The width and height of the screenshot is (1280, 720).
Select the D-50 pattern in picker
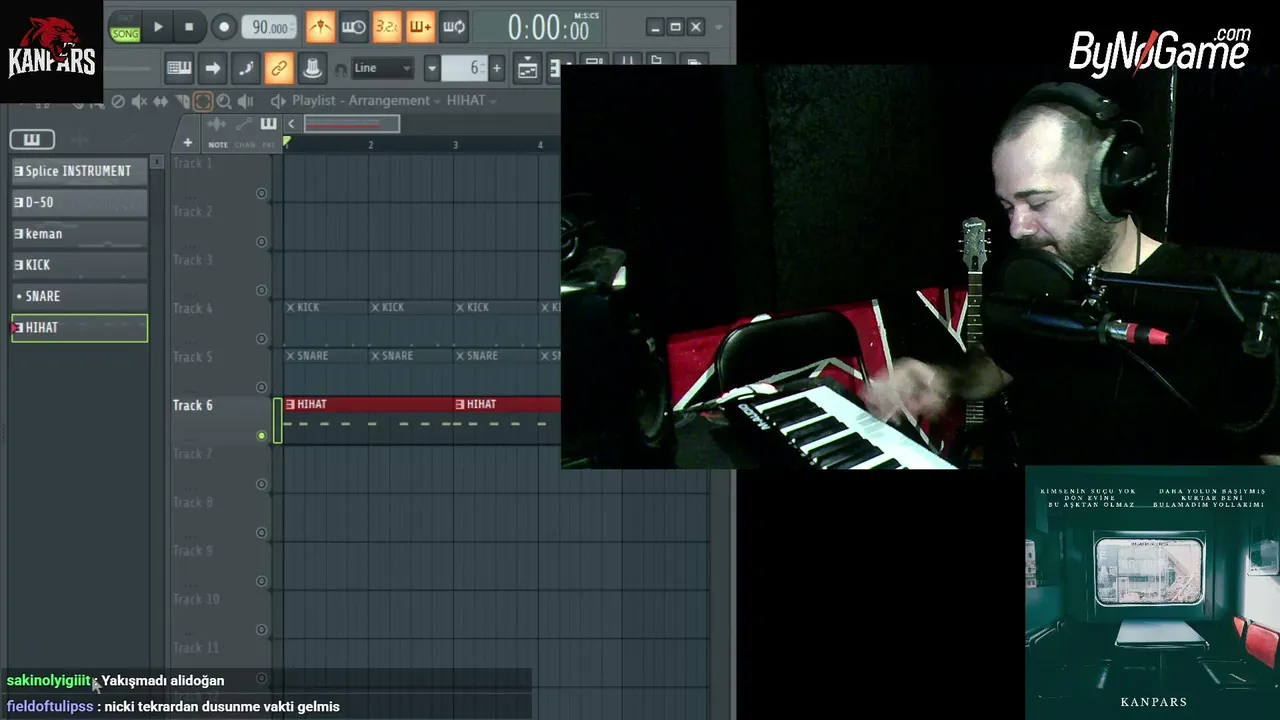(79, 202)
